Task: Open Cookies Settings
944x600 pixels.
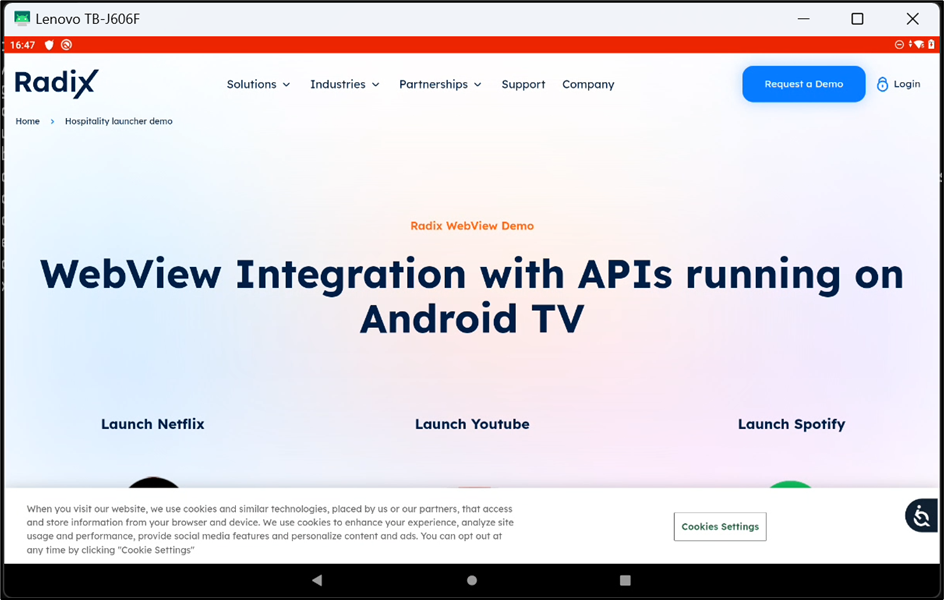Action: coord(720,527)
